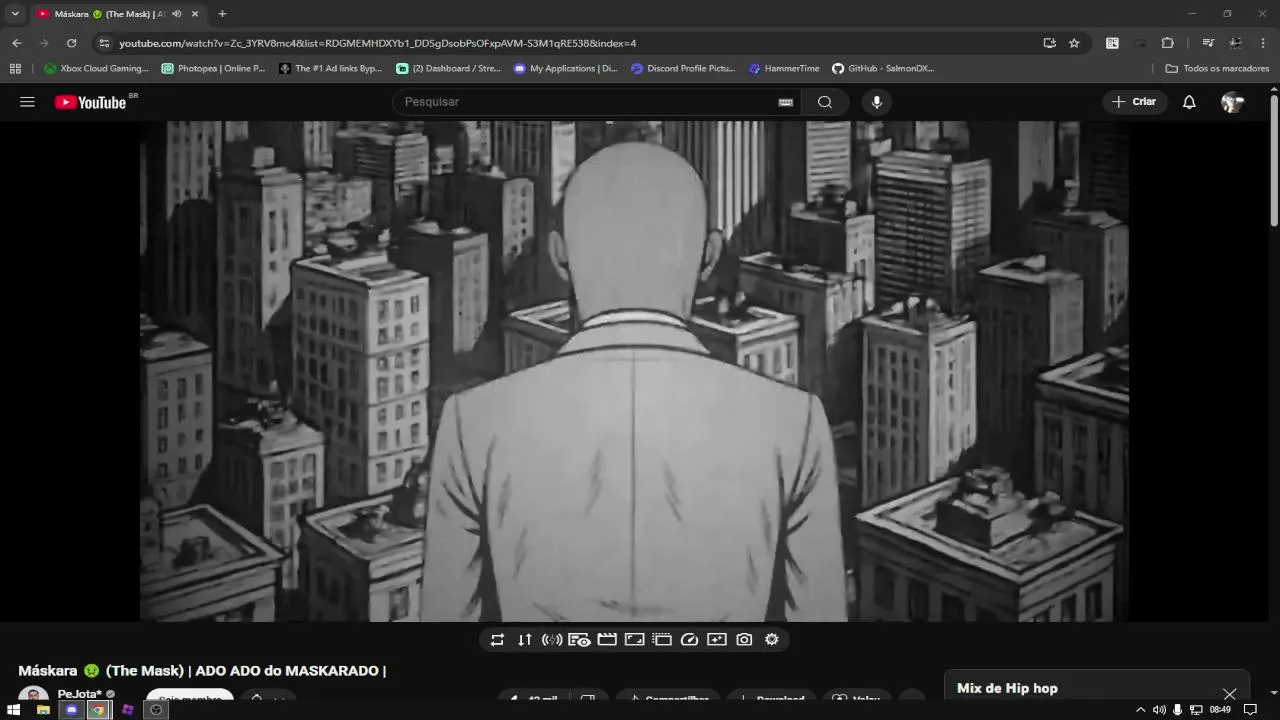The image size is (1280, 720).
Task: Open the Dashboard / Stre... bookmark
Action: (449, 69)
